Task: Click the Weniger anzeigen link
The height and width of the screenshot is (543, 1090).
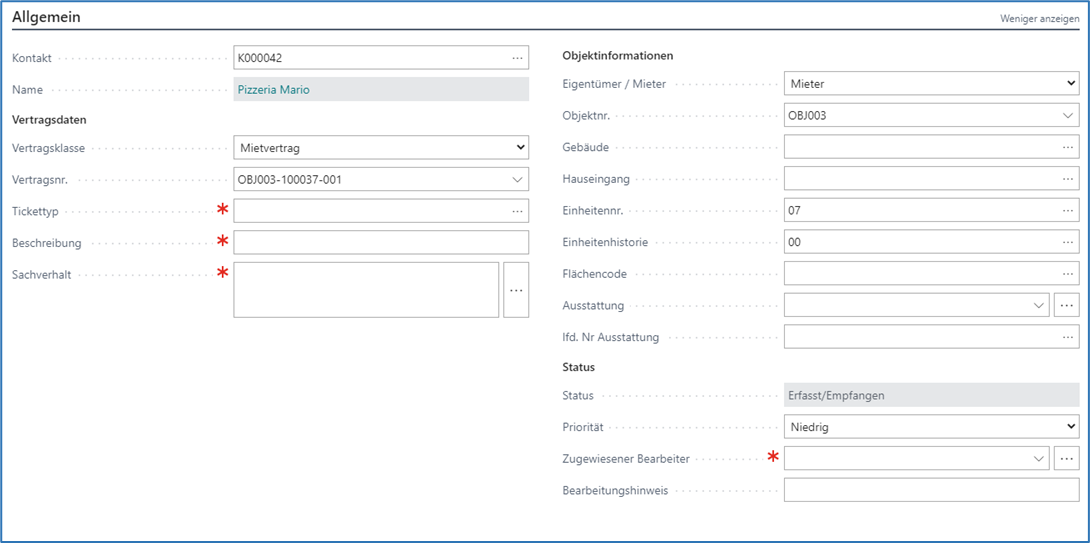Action: coord(1039,19)
